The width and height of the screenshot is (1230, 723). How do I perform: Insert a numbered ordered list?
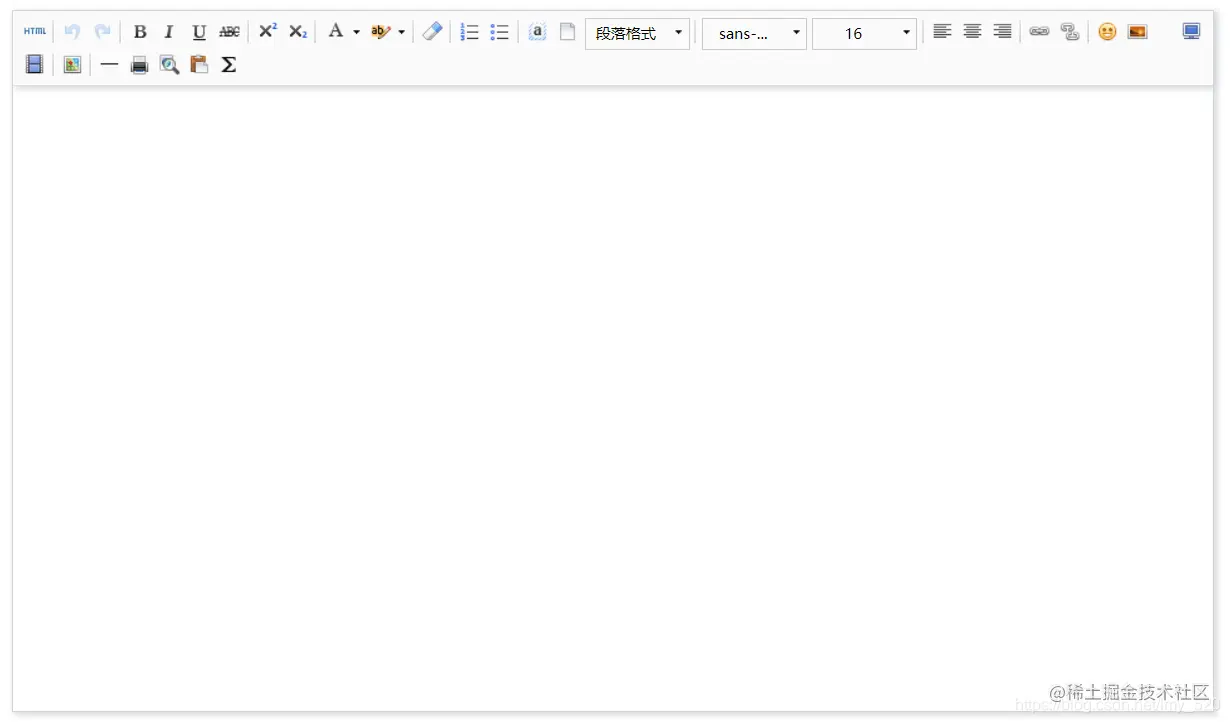(469, 32)
